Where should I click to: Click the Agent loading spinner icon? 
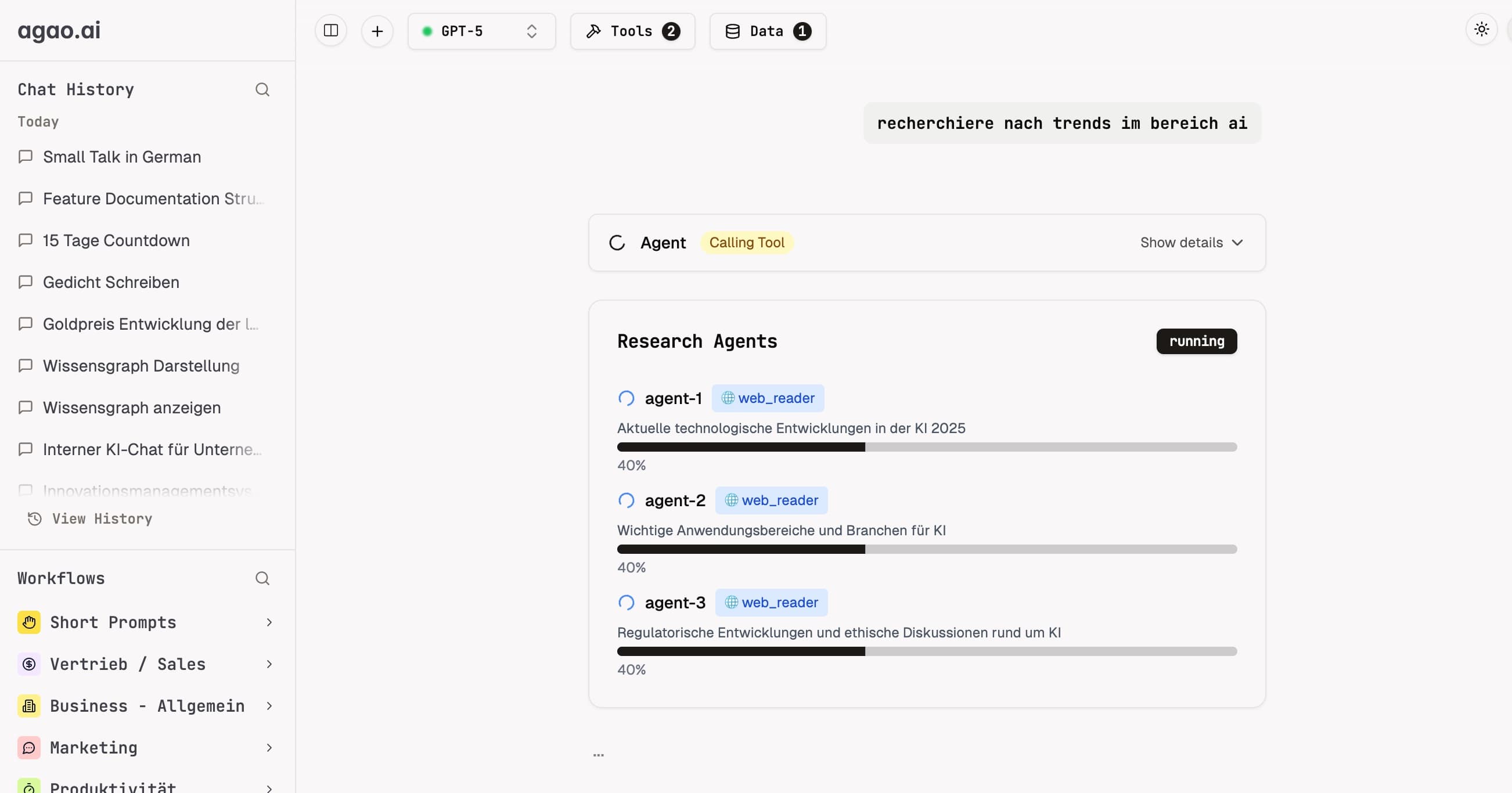click(617, 243)
